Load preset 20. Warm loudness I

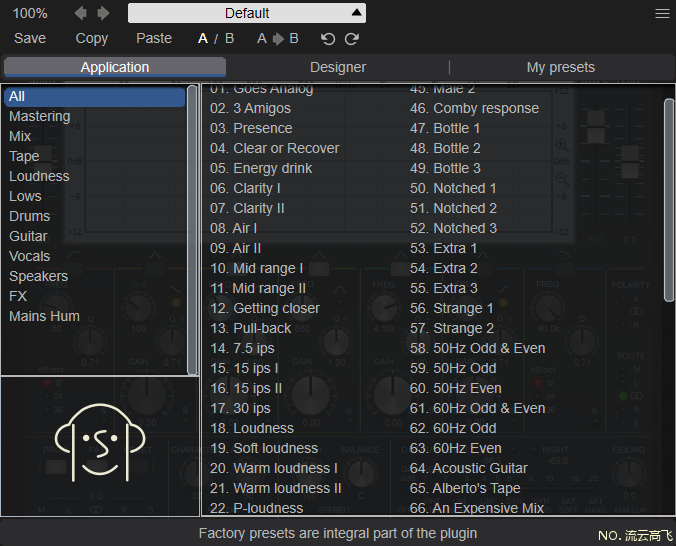click(274, 468)
